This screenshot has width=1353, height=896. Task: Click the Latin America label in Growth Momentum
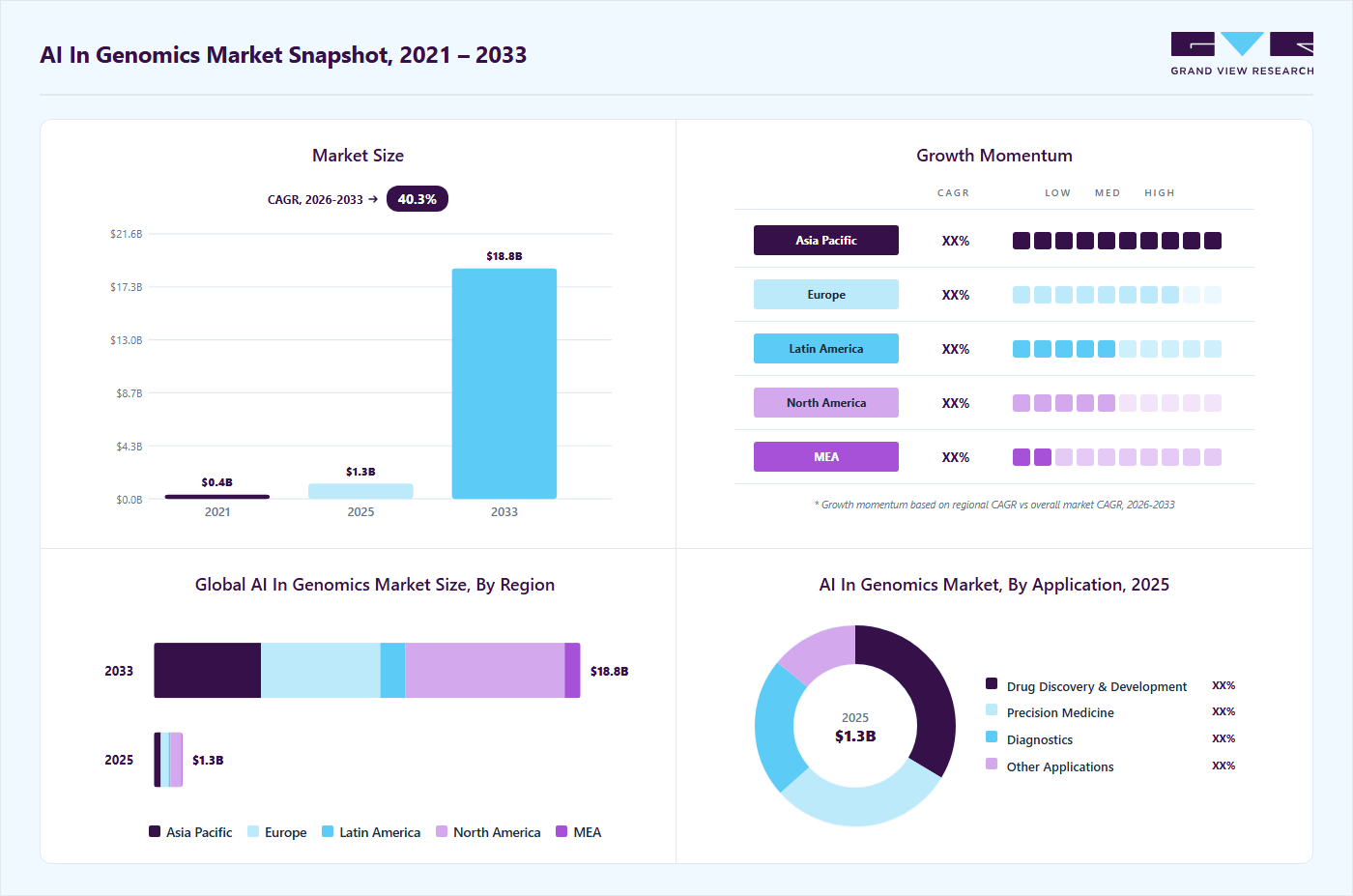[x=826, y=349]
